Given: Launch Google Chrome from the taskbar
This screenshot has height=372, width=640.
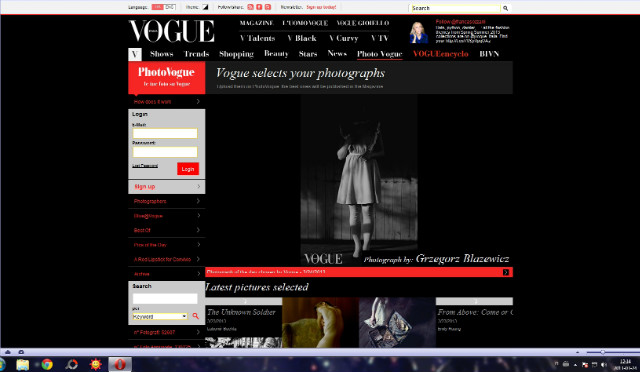Looking at the screenshot, I should tap(47, 364).
